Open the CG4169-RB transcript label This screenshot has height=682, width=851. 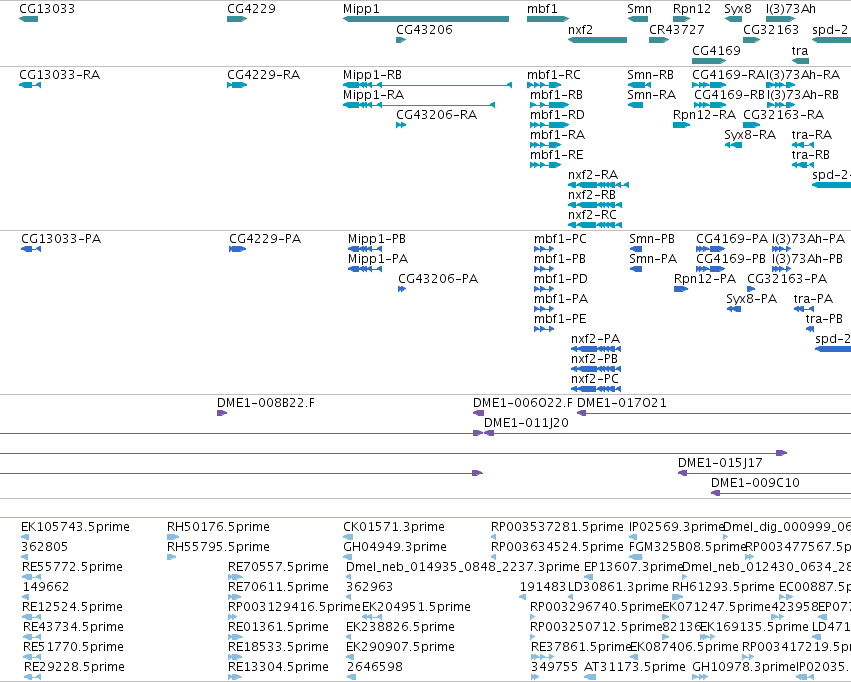729,95
